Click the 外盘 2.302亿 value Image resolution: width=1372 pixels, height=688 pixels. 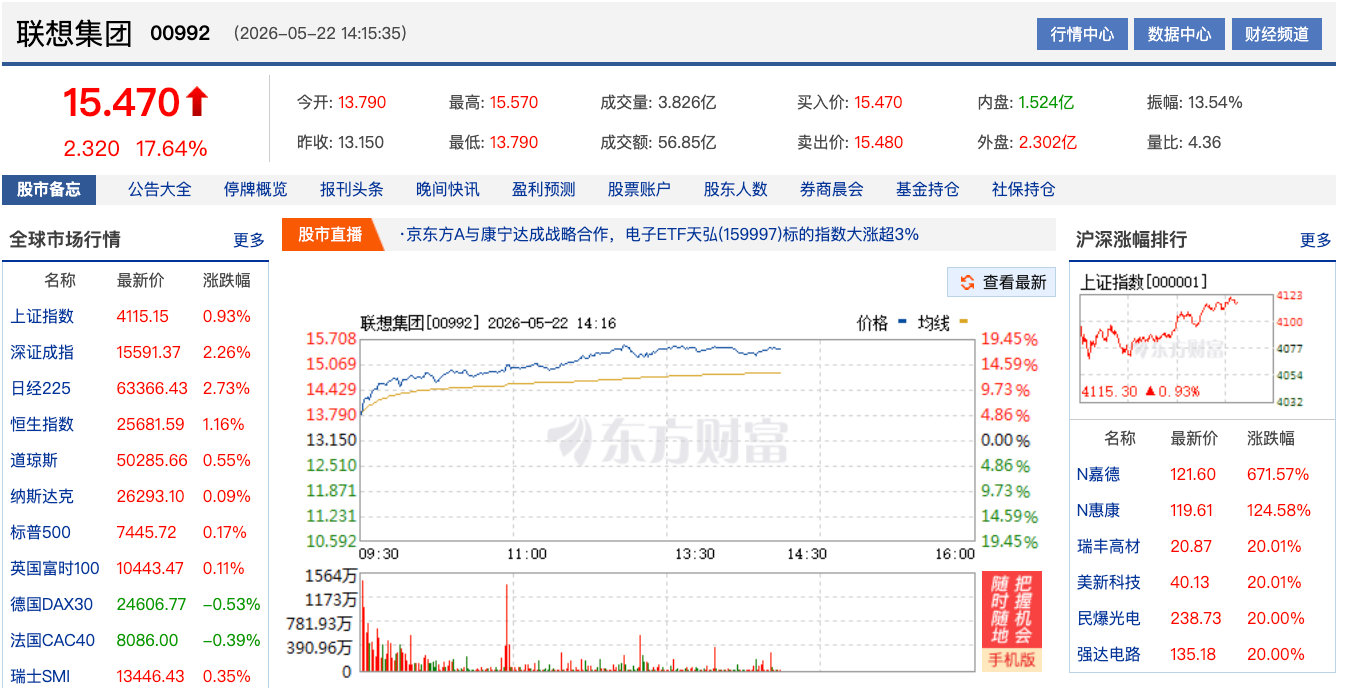tap(1048, 142)
